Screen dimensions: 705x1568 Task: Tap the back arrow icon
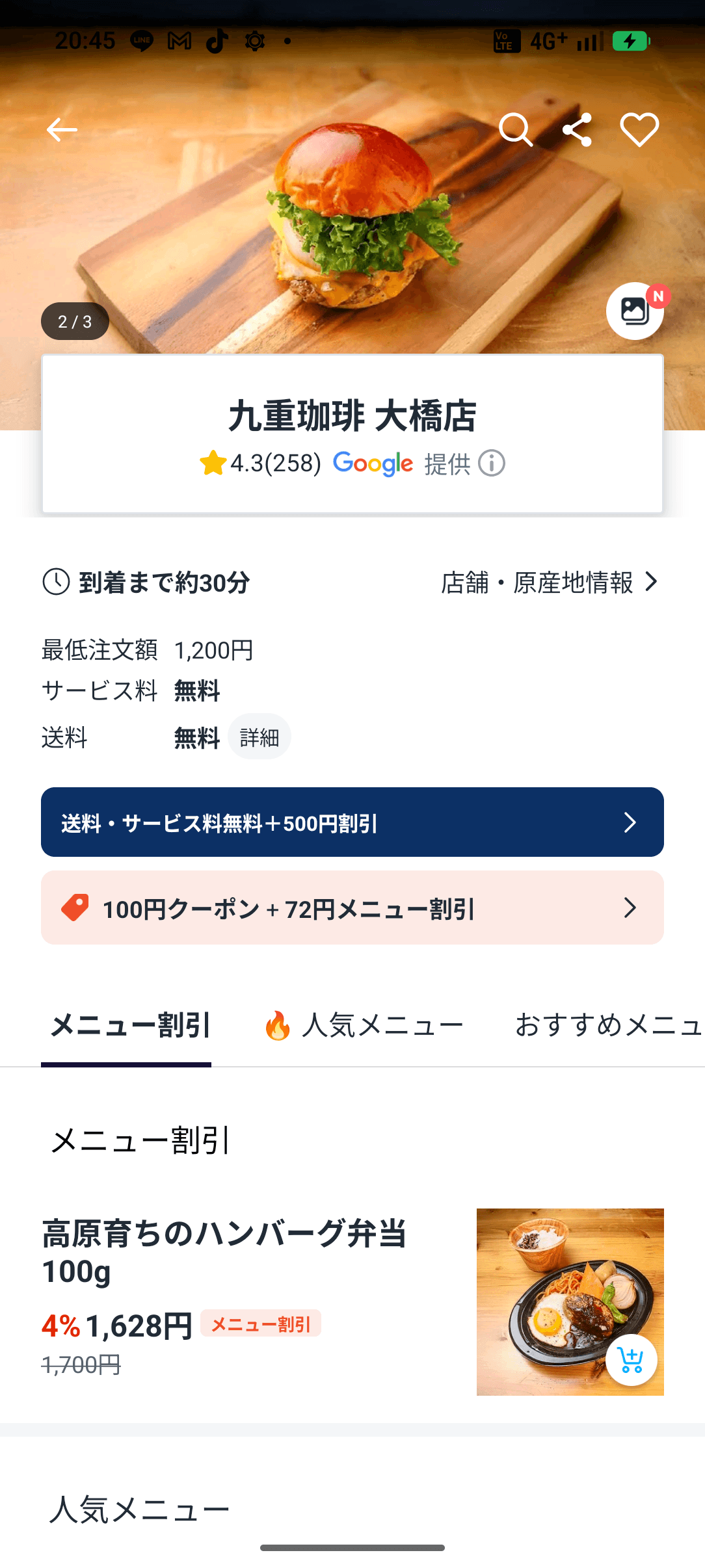(62, 129)
